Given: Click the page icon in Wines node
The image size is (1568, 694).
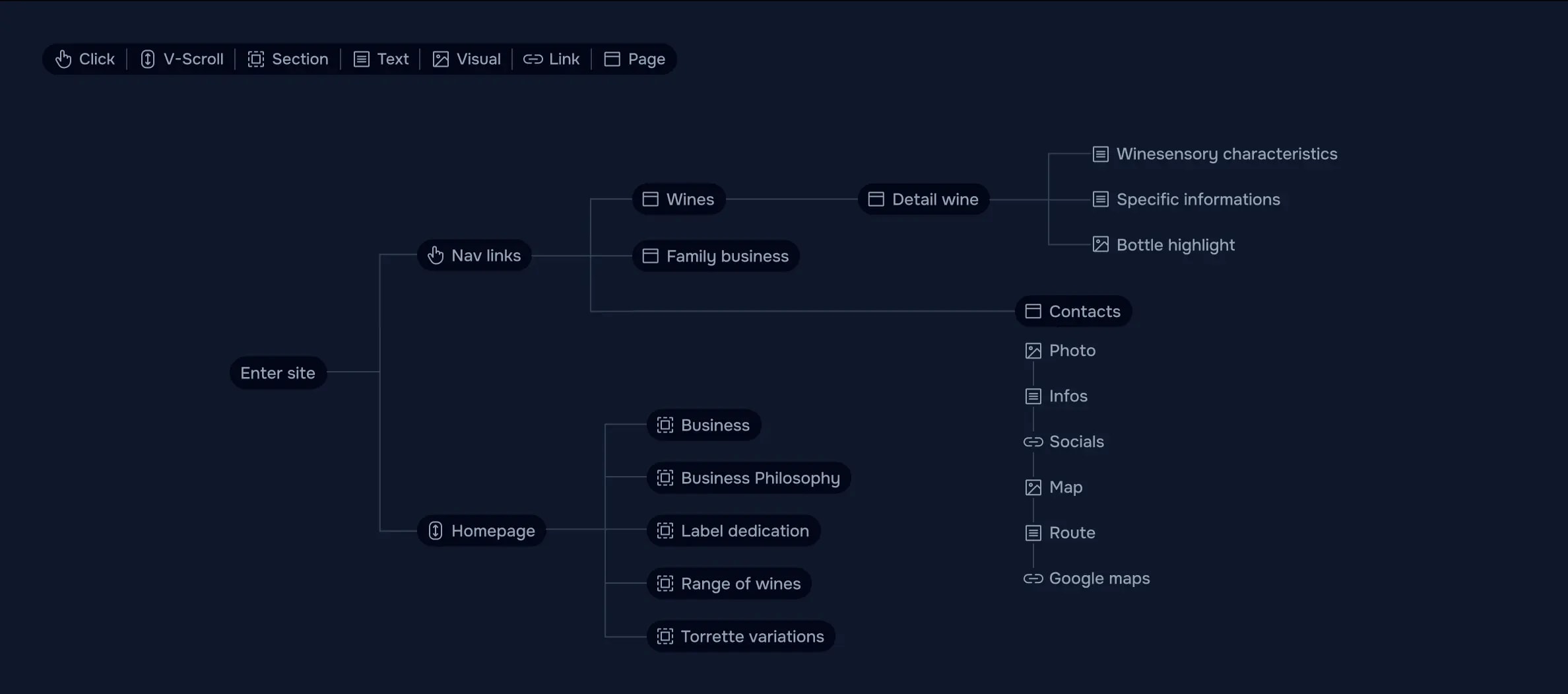Looking at the screenshot, I should pyautogui.click(x=651, y=199).
